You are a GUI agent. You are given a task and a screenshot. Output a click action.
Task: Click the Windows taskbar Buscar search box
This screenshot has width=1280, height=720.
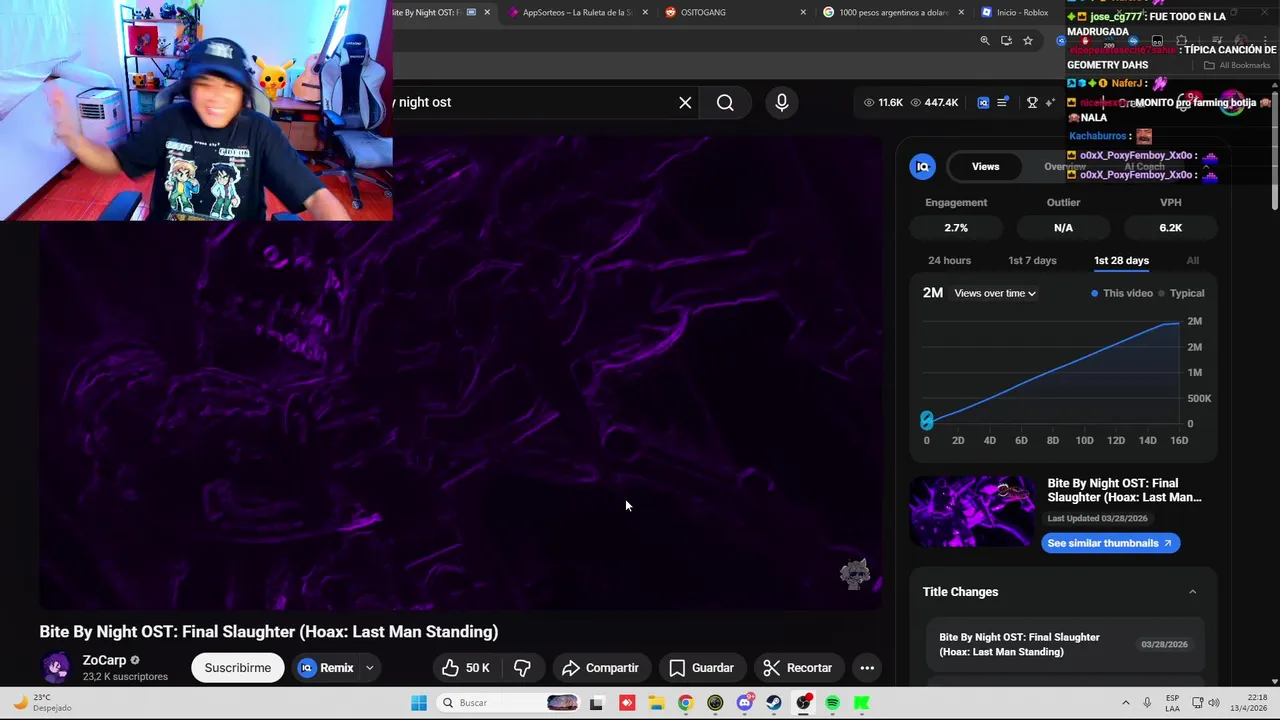[510, 703]
